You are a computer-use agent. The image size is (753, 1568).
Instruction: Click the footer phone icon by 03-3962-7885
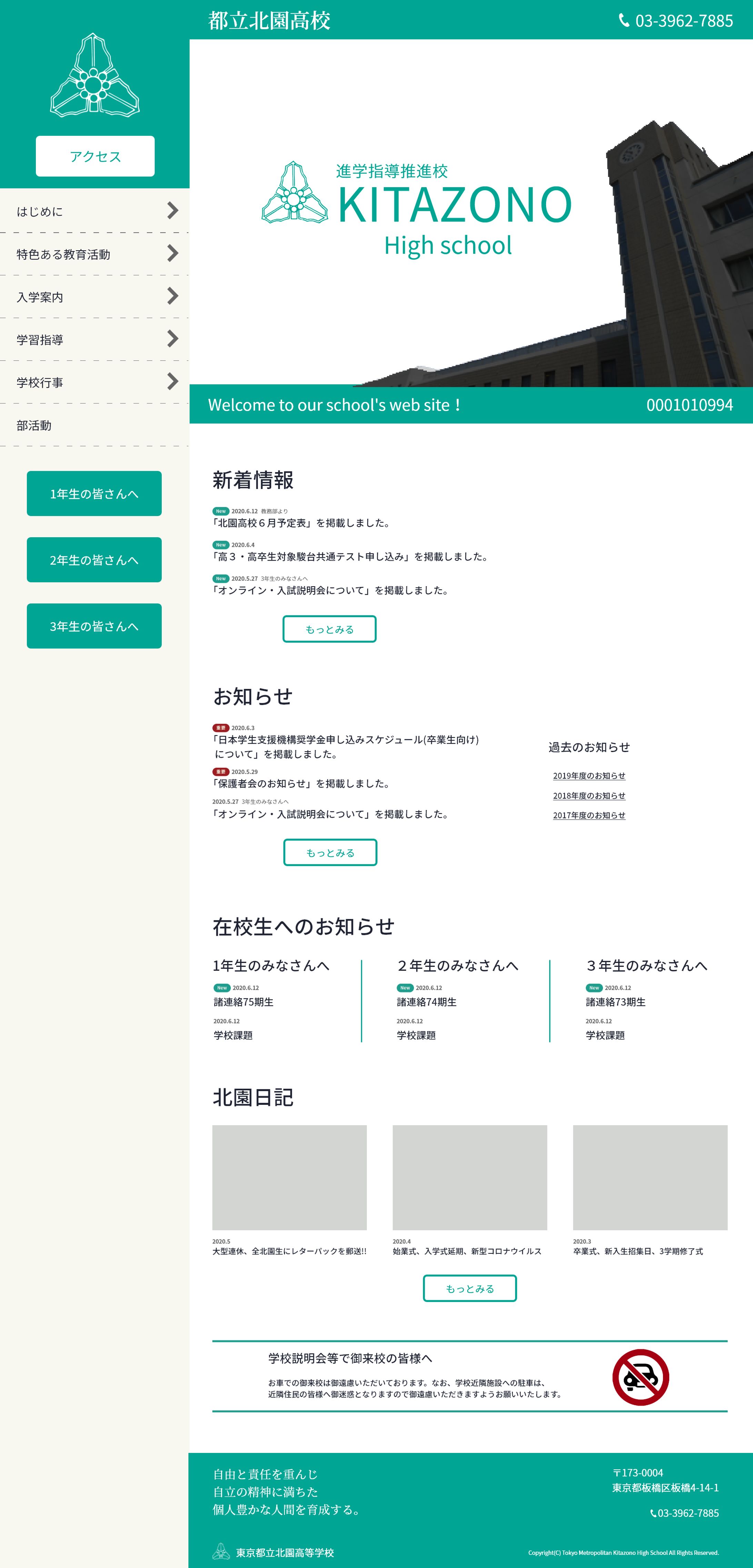pos(653,1513)
